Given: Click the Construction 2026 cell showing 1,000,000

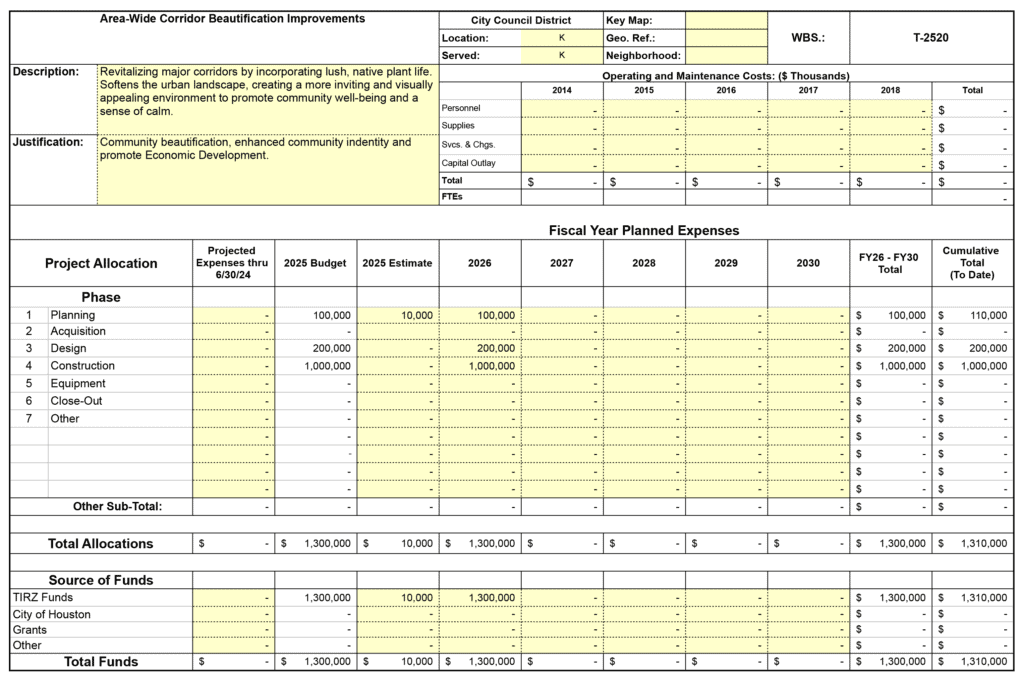Looking at the screenshot, I should [479, 366].
